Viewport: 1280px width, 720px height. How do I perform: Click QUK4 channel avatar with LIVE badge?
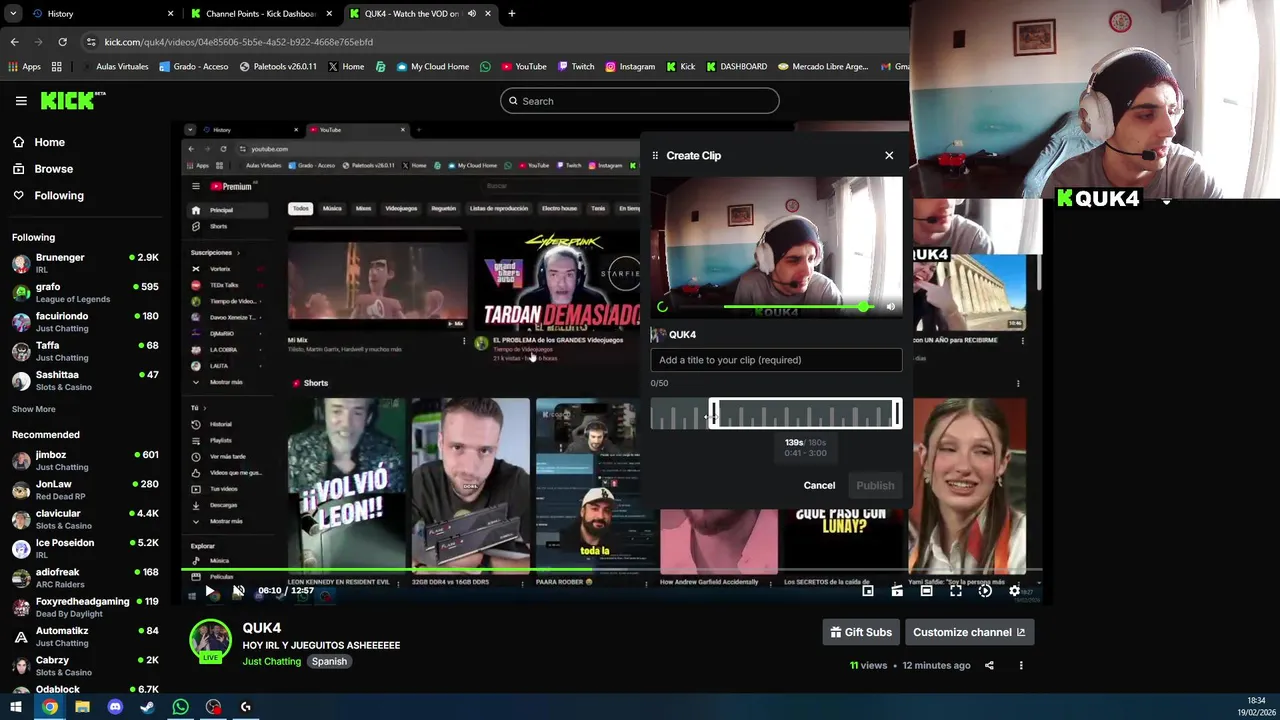[x=211, y=641]
